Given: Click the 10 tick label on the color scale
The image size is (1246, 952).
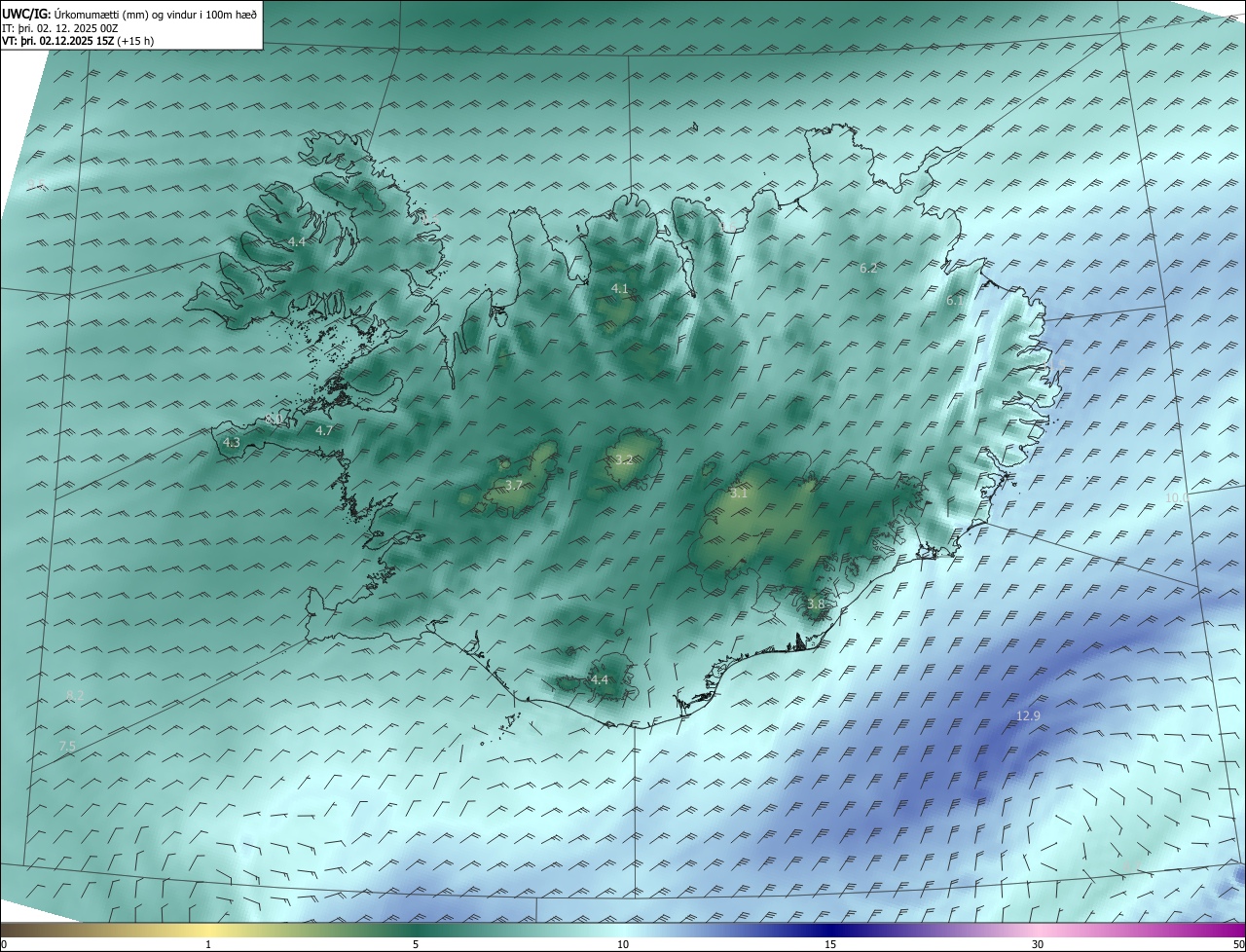Looking at the screenshot, I should click(x=623, y=944).
